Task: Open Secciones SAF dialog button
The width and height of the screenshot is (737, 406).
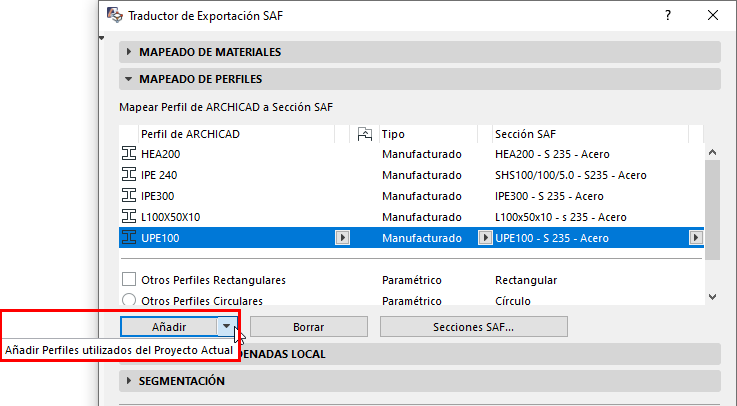Action: point(473,326)
